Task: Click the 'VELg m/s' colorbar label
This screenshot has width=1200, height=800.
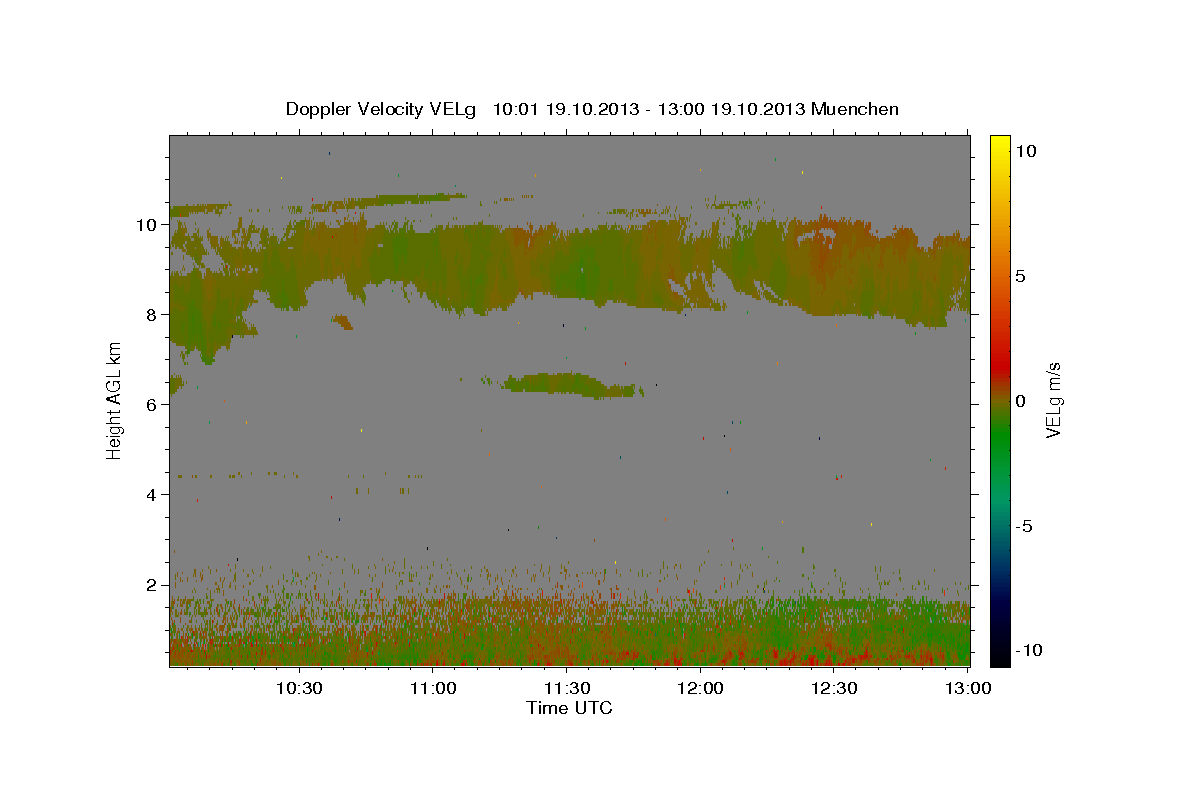Action: click(x=1052, y=400)
